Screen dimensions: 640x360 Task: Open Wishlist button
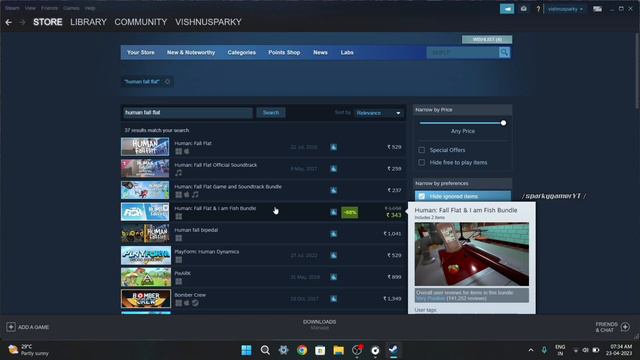pos(487,39)
